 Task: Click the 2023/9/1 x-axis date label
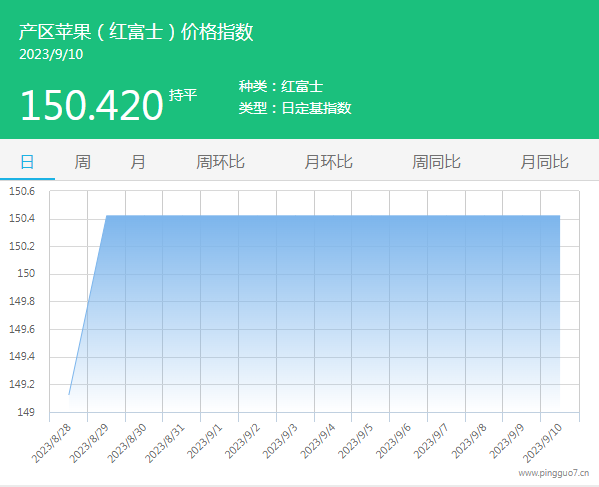tap(205, 441)
